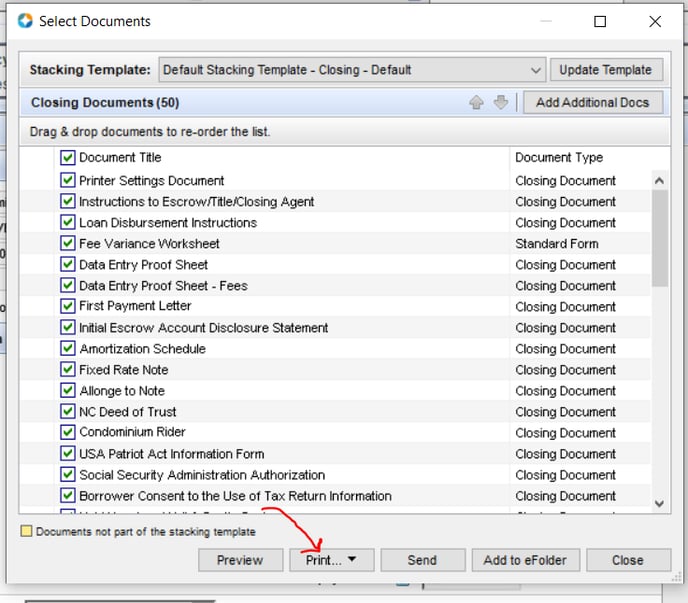
Task: Toggle the Document Title select-all checkbox
Action: tap(68, 158)
